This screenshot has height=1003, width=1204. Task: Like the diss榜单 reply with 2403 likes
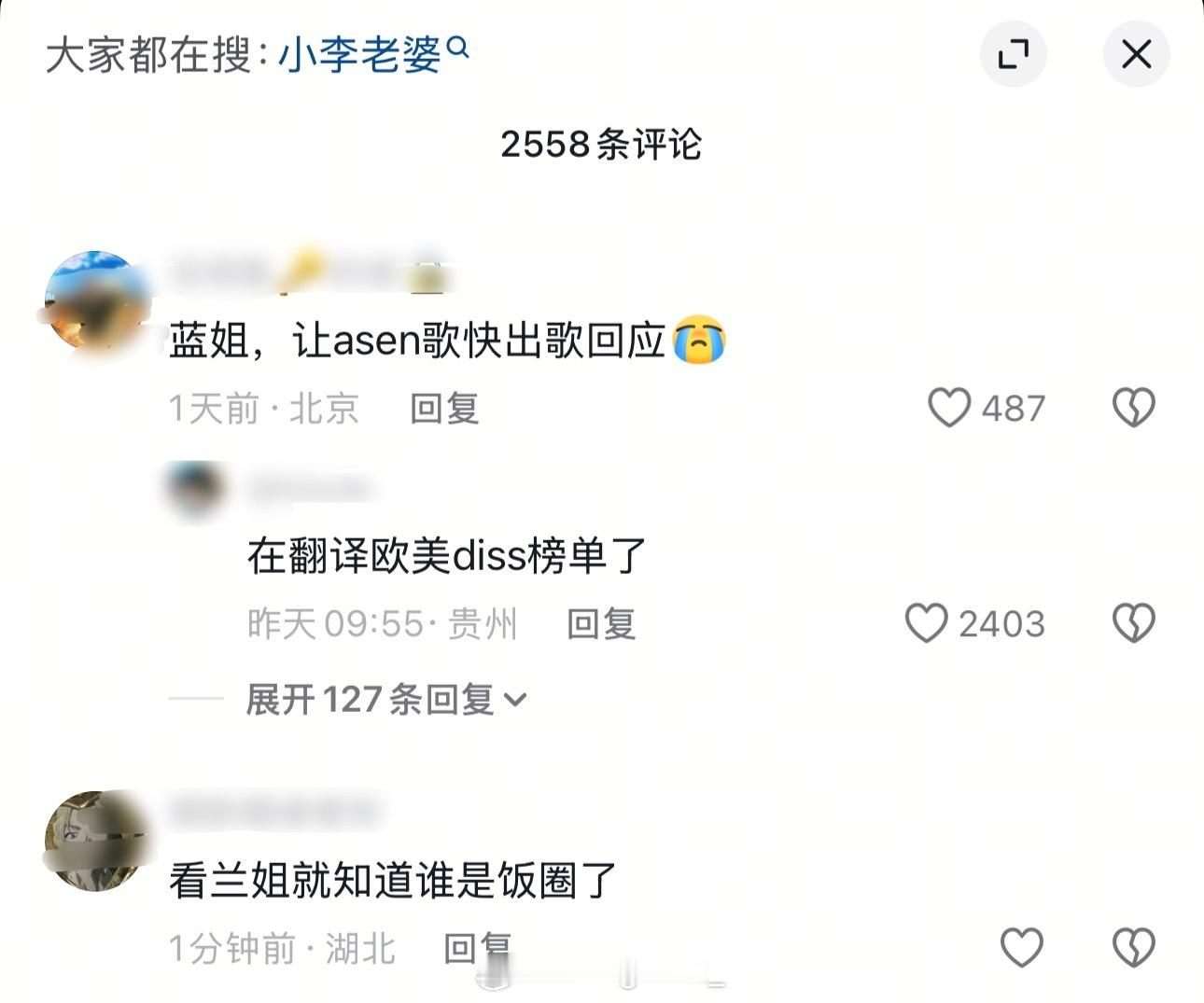pos(927,623)
